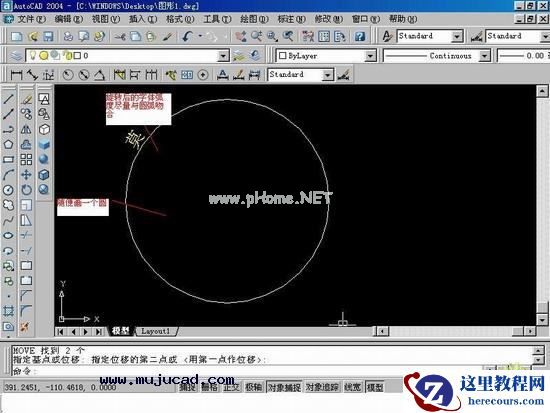The image size is (550, 413).
Task: Click the command line input field
Action: tap(270, 371)
